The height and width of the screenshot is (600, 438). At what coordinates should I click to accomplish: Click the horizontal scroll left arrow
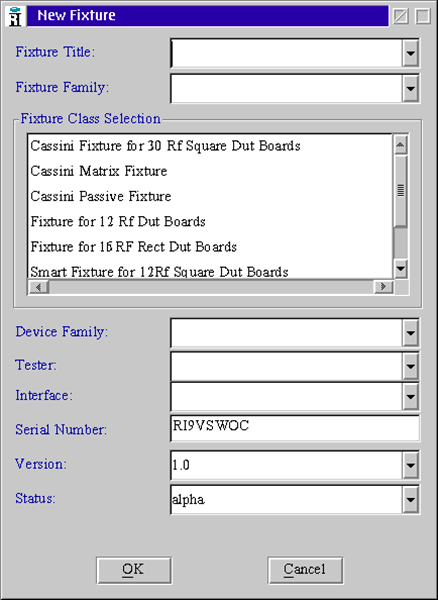click(x=39, y=287)
